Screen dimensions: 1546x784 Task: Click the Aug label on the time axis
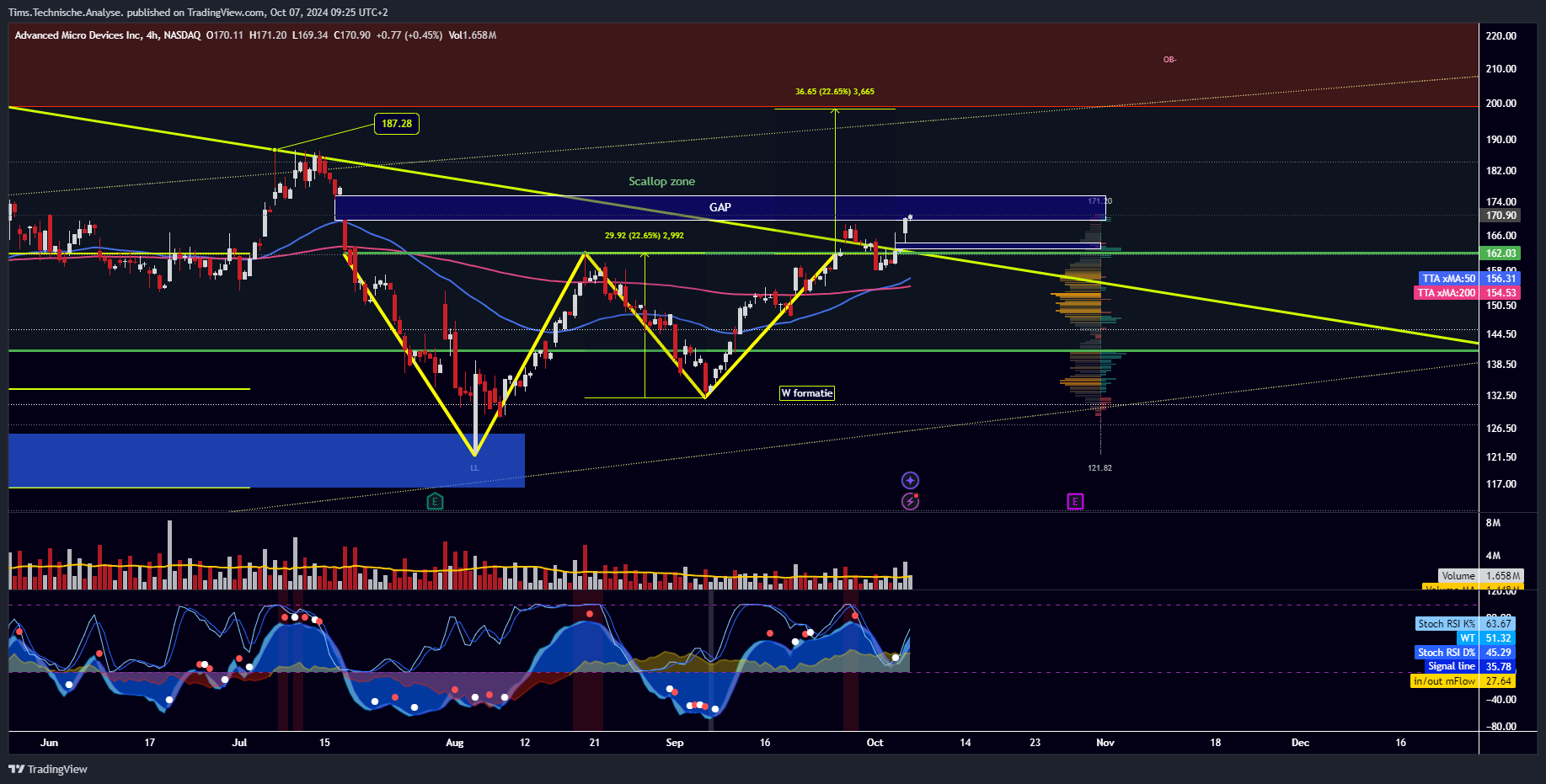(x=454, y=743)
